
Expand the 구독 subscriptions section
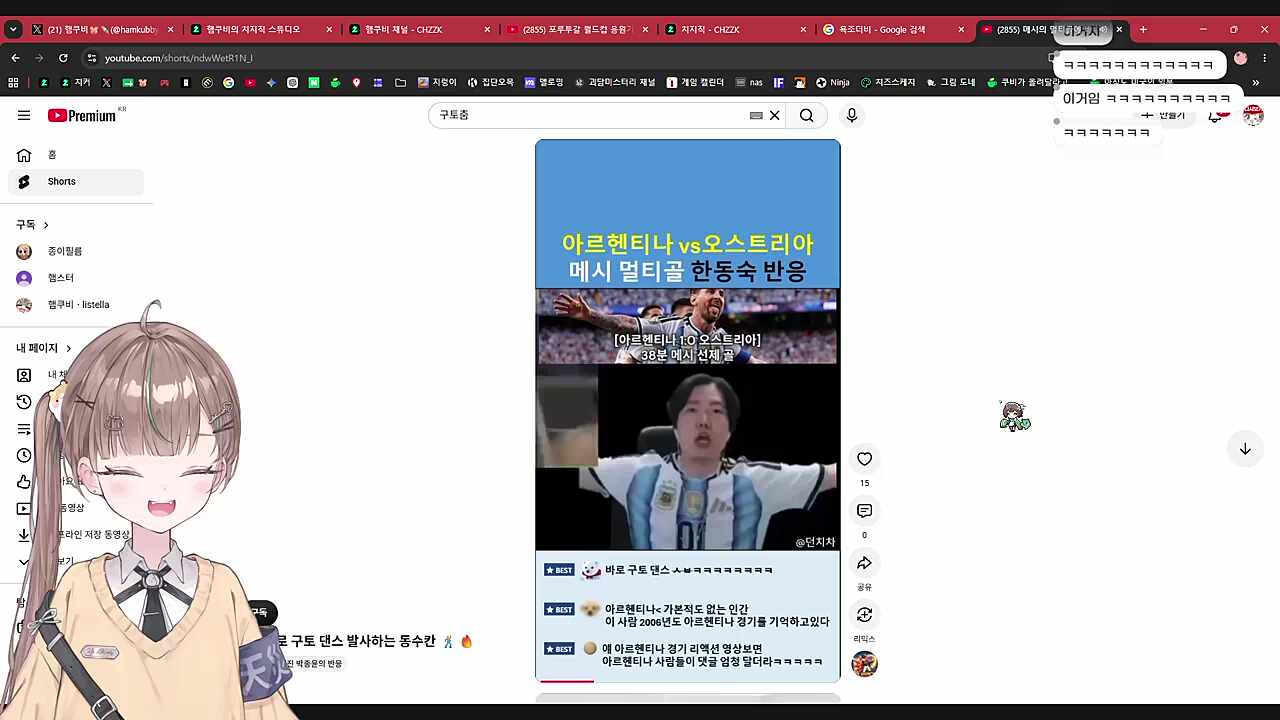[32, 225]
